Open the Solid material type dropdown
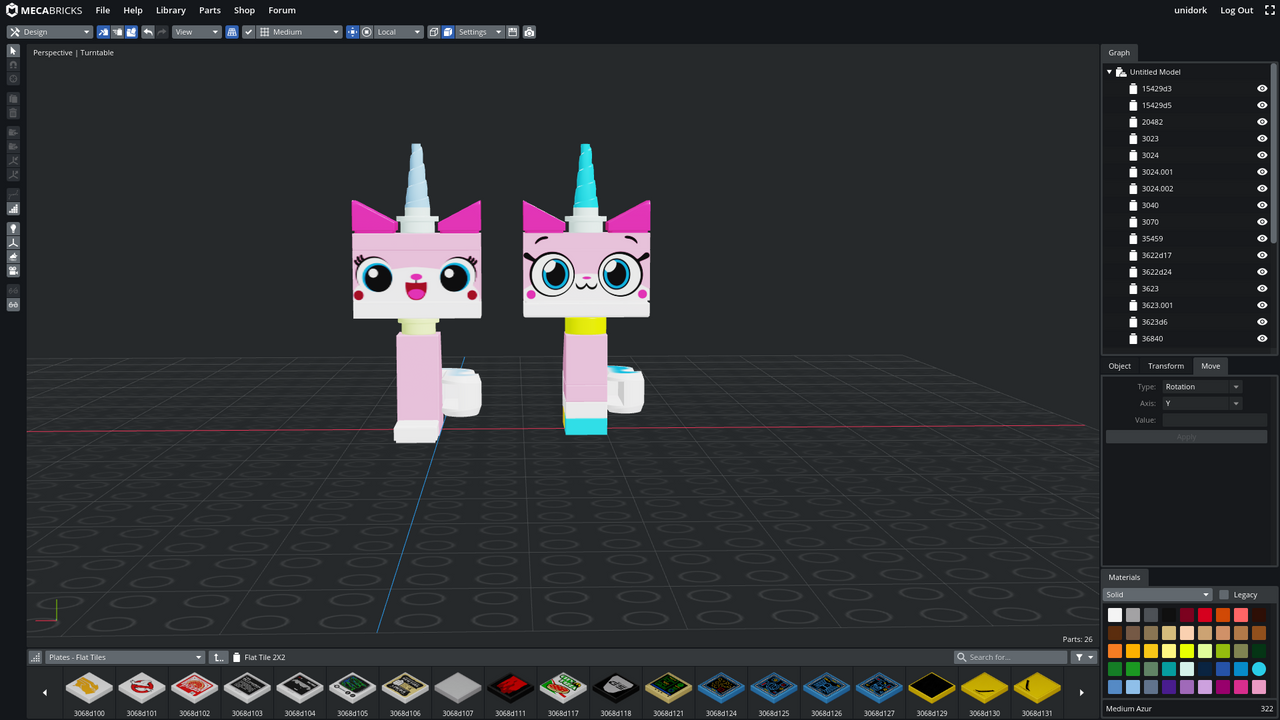 tap(1157, 595)
